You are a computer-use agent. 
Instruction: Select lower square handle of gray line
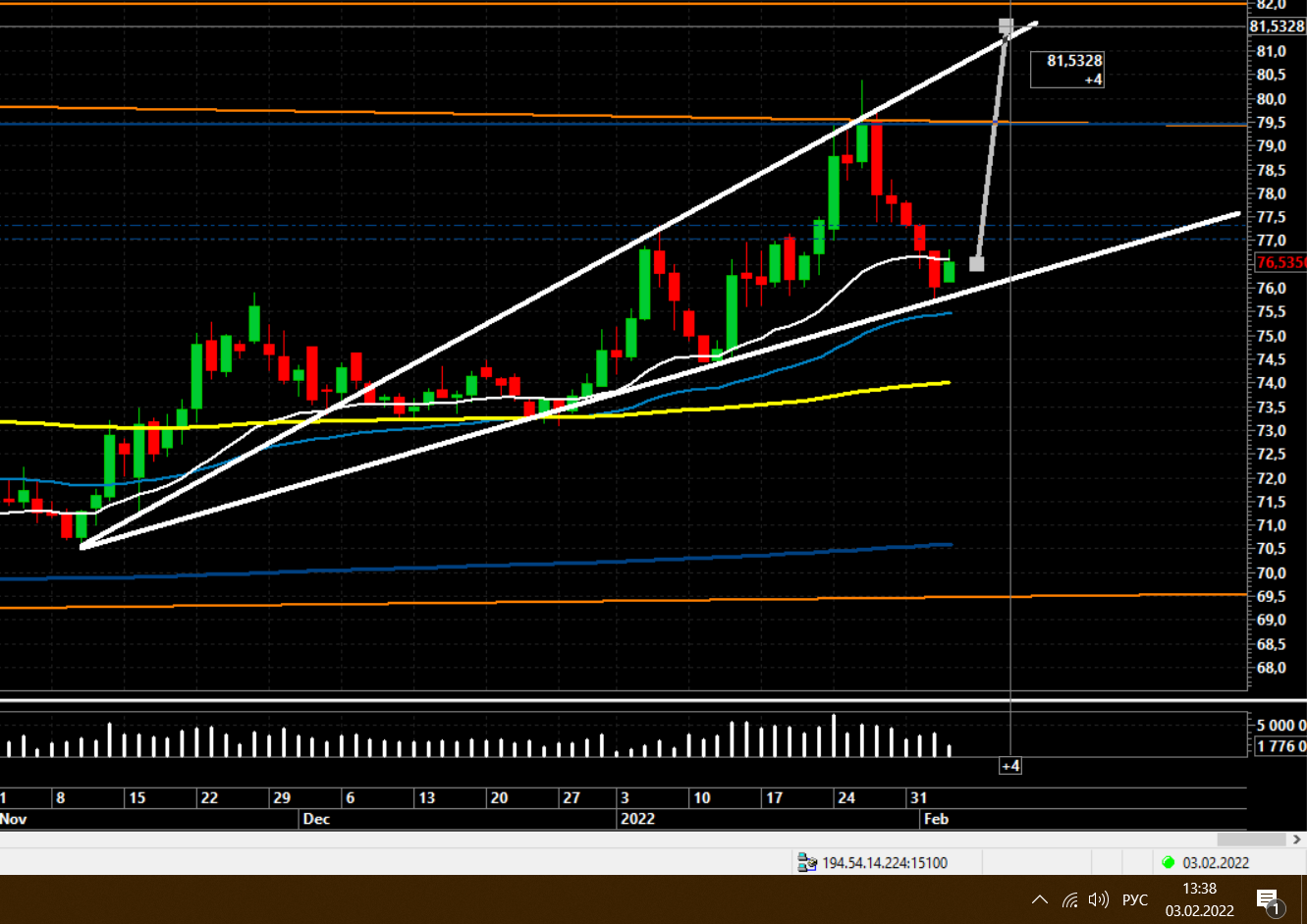click(x=976, y=264)
